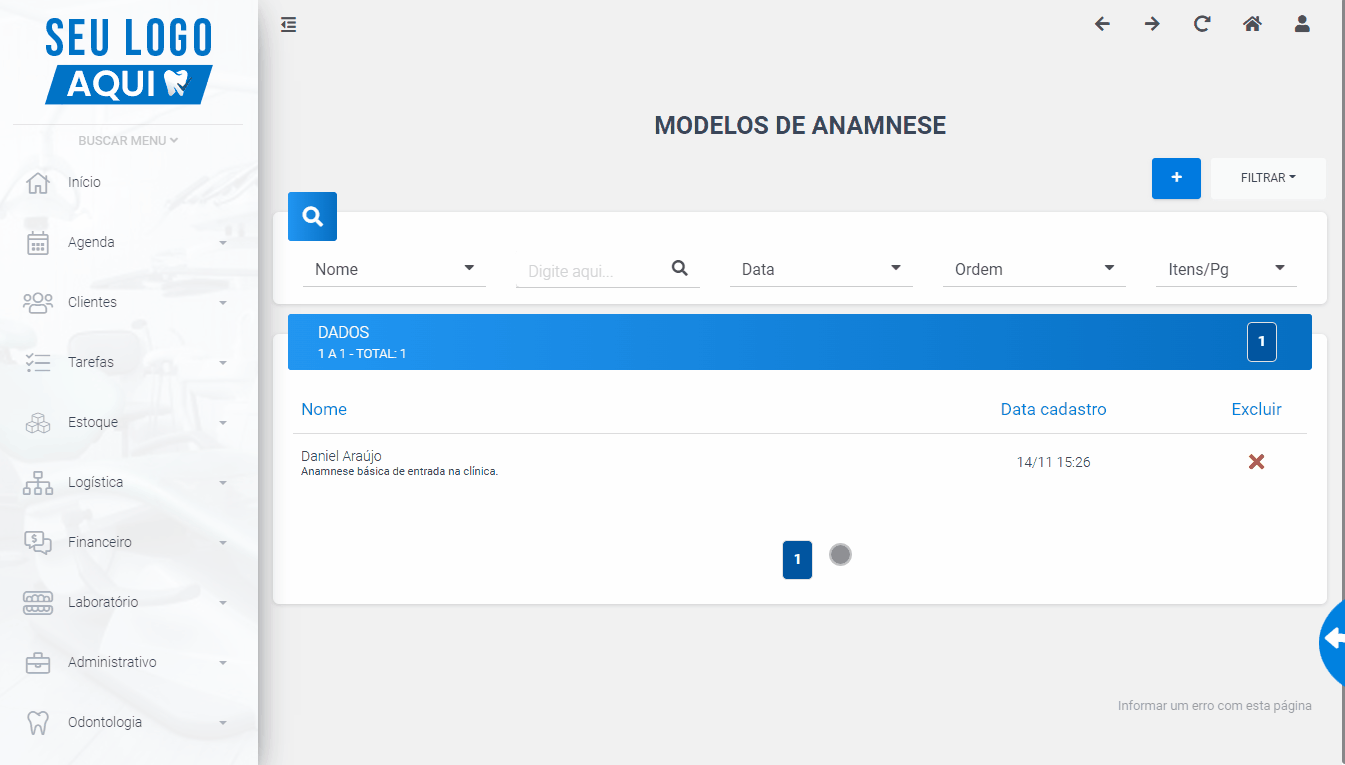Expand the Financeiro menu arrow
The image size is (1345, 765).
pyautogui.click(x=223, y=543)
